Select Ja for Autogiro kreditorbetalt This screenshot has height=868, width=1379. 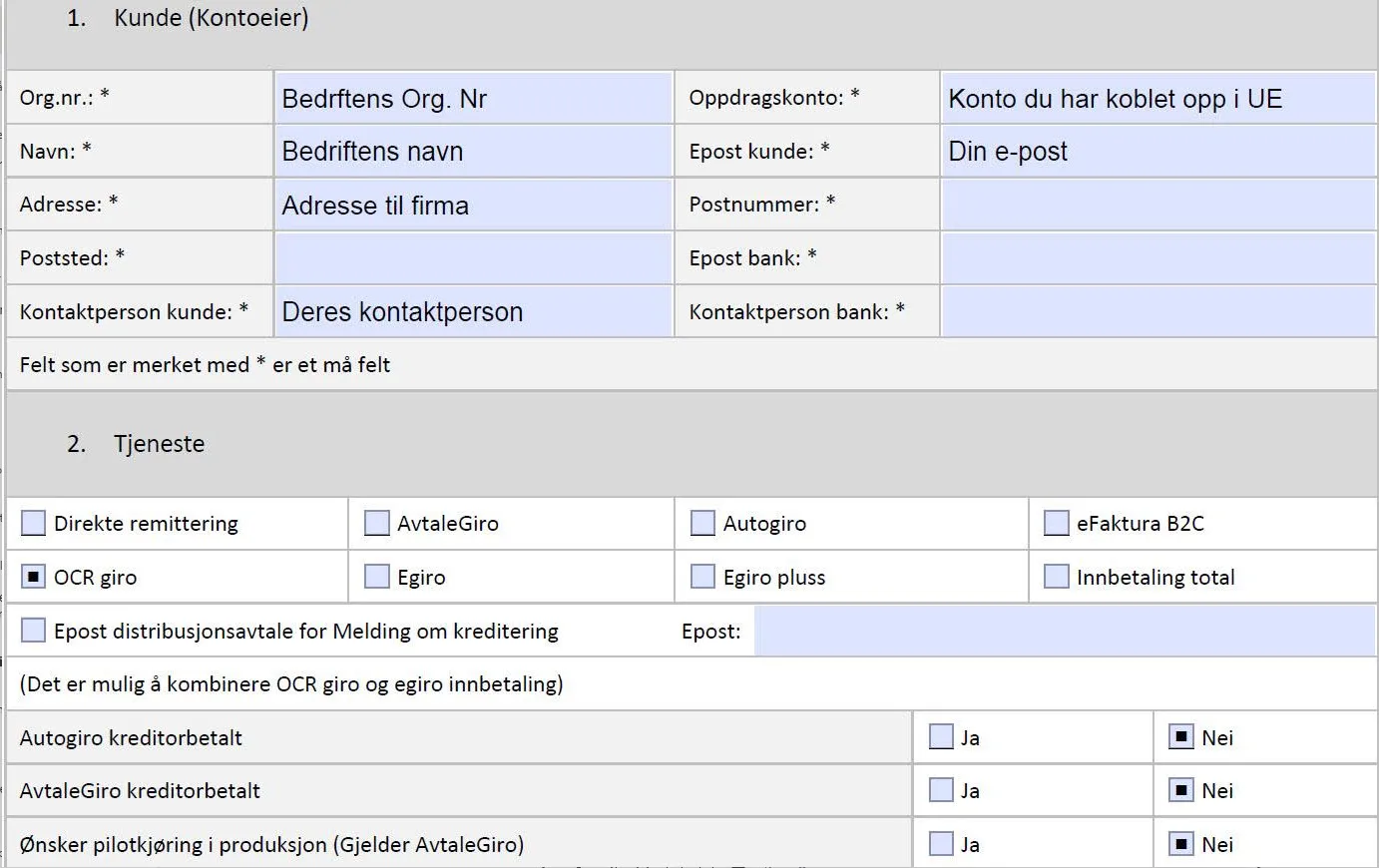click(941, 737)
